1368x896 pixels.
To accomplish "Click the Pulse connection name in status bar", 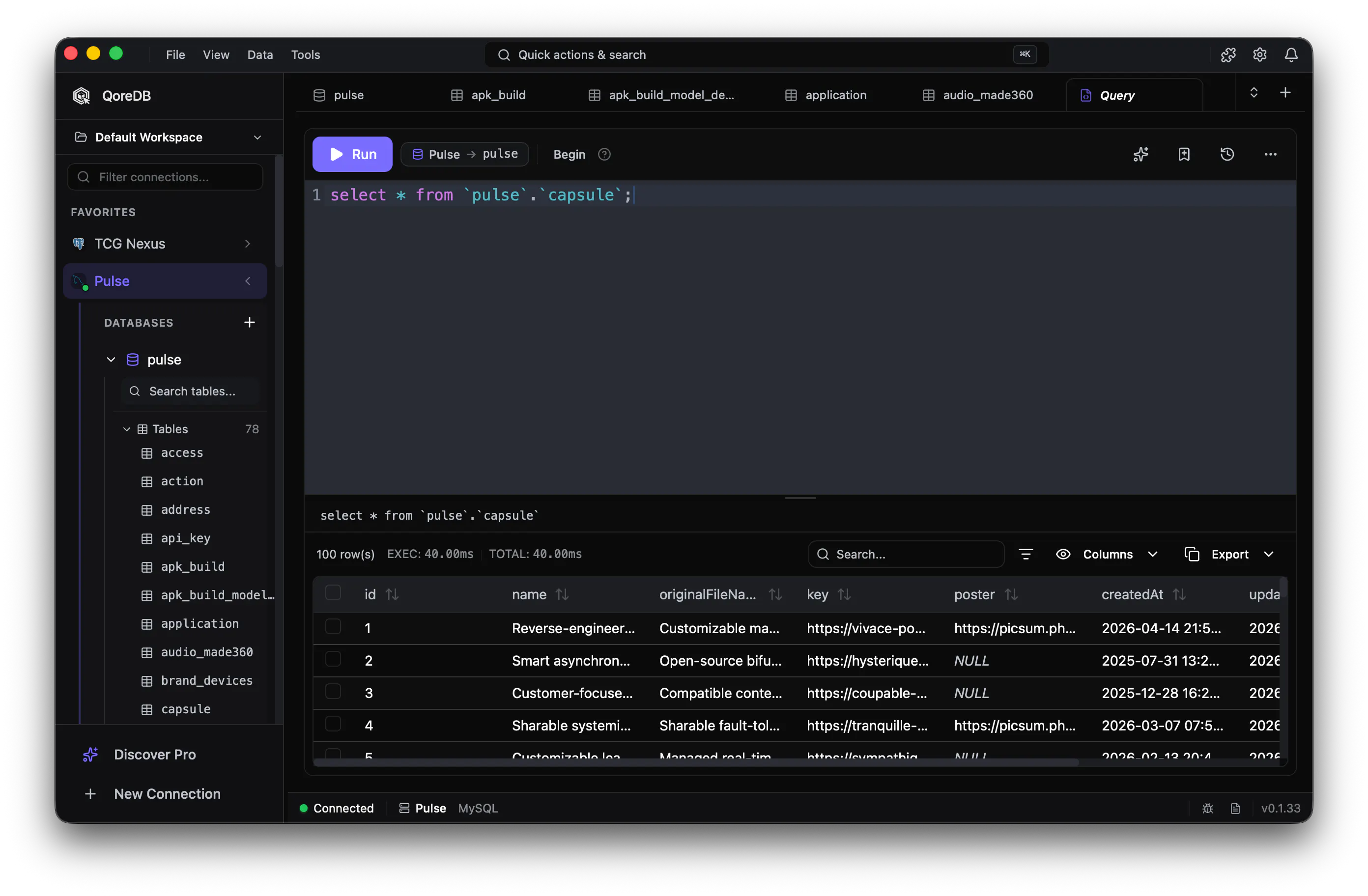I will coord(430,808).
